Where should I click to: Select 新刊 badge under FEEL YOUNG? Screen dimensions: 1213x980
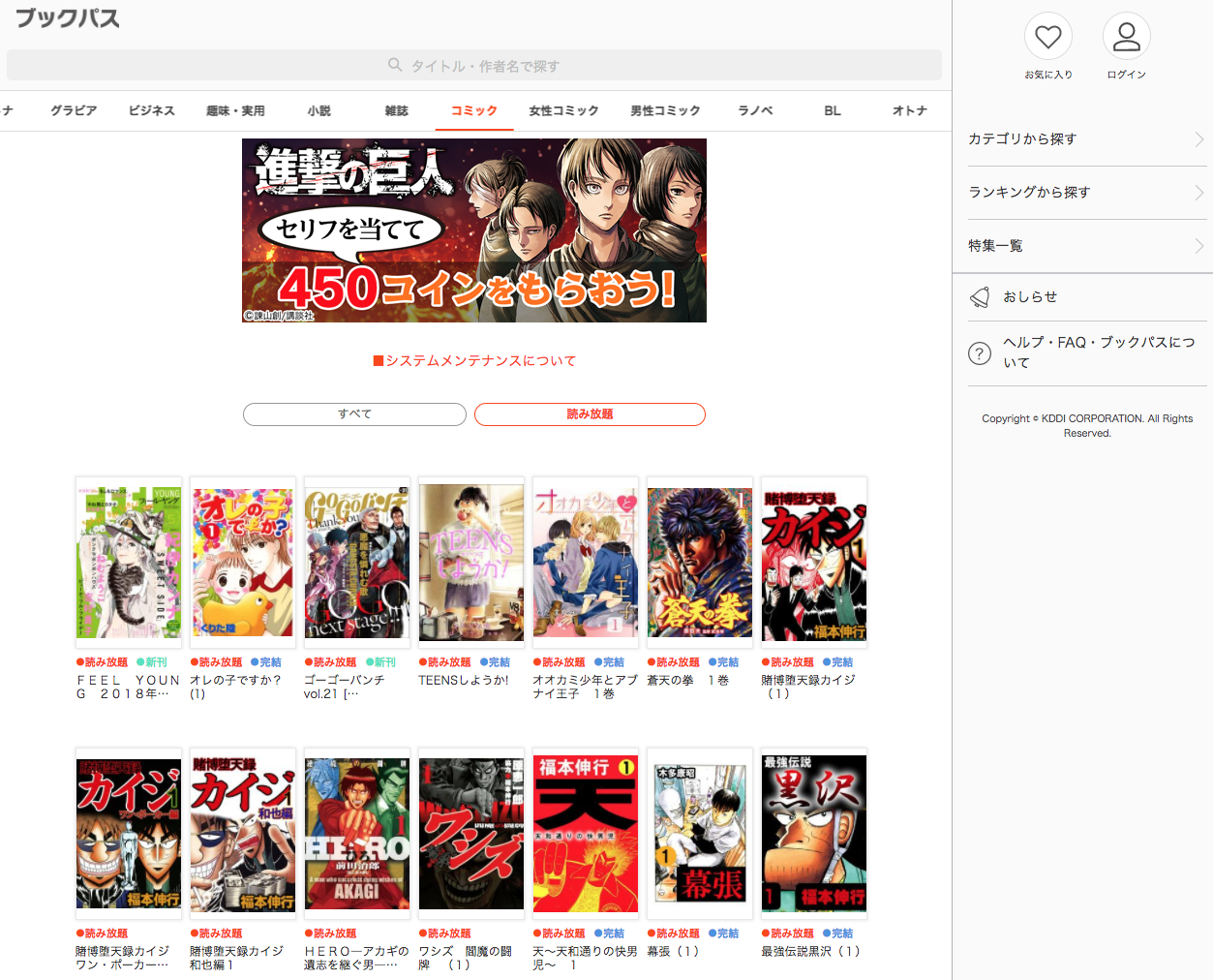pyautogui.click(x=152, y=662)
